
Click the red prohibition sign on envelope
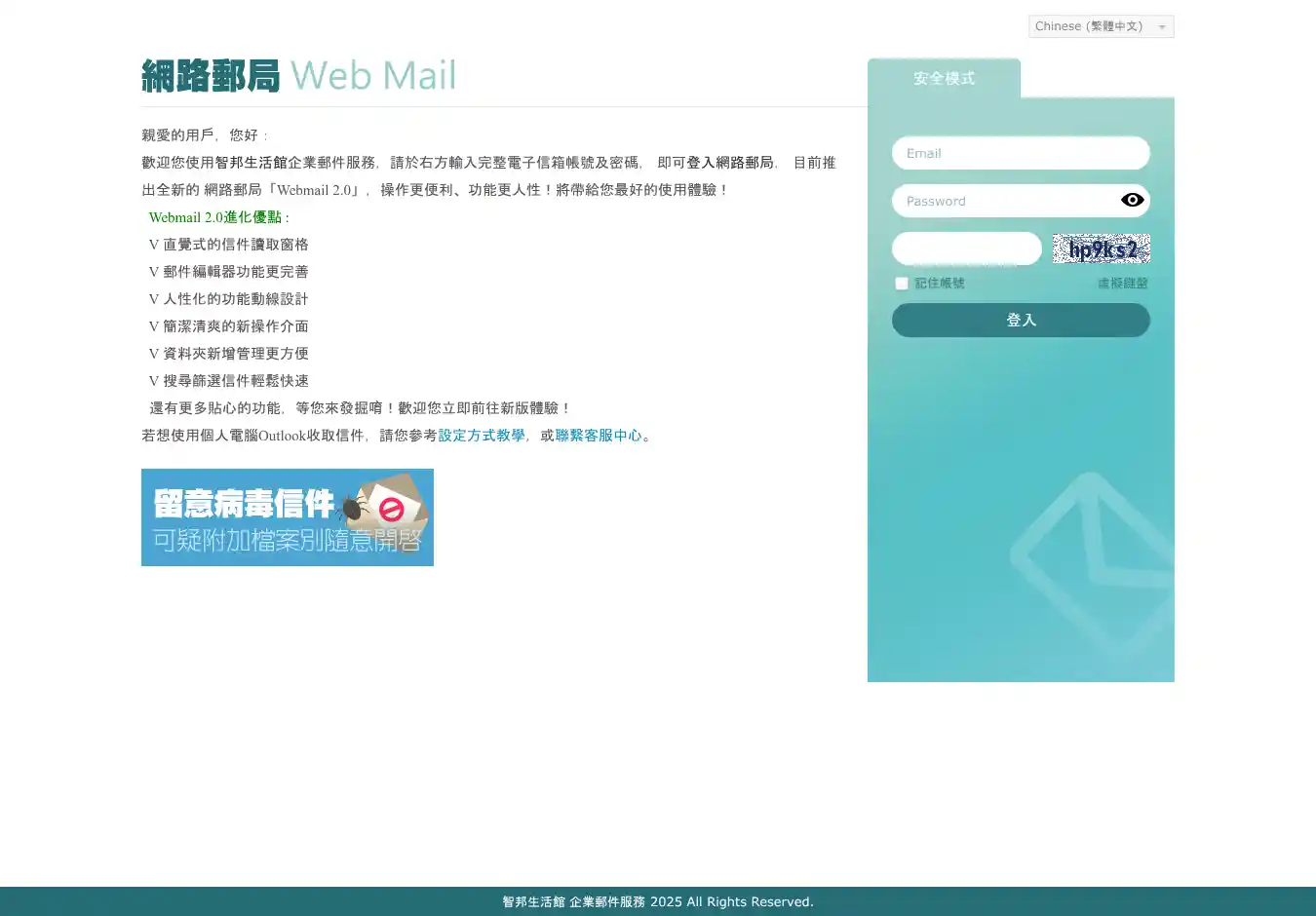click(391, 509)
